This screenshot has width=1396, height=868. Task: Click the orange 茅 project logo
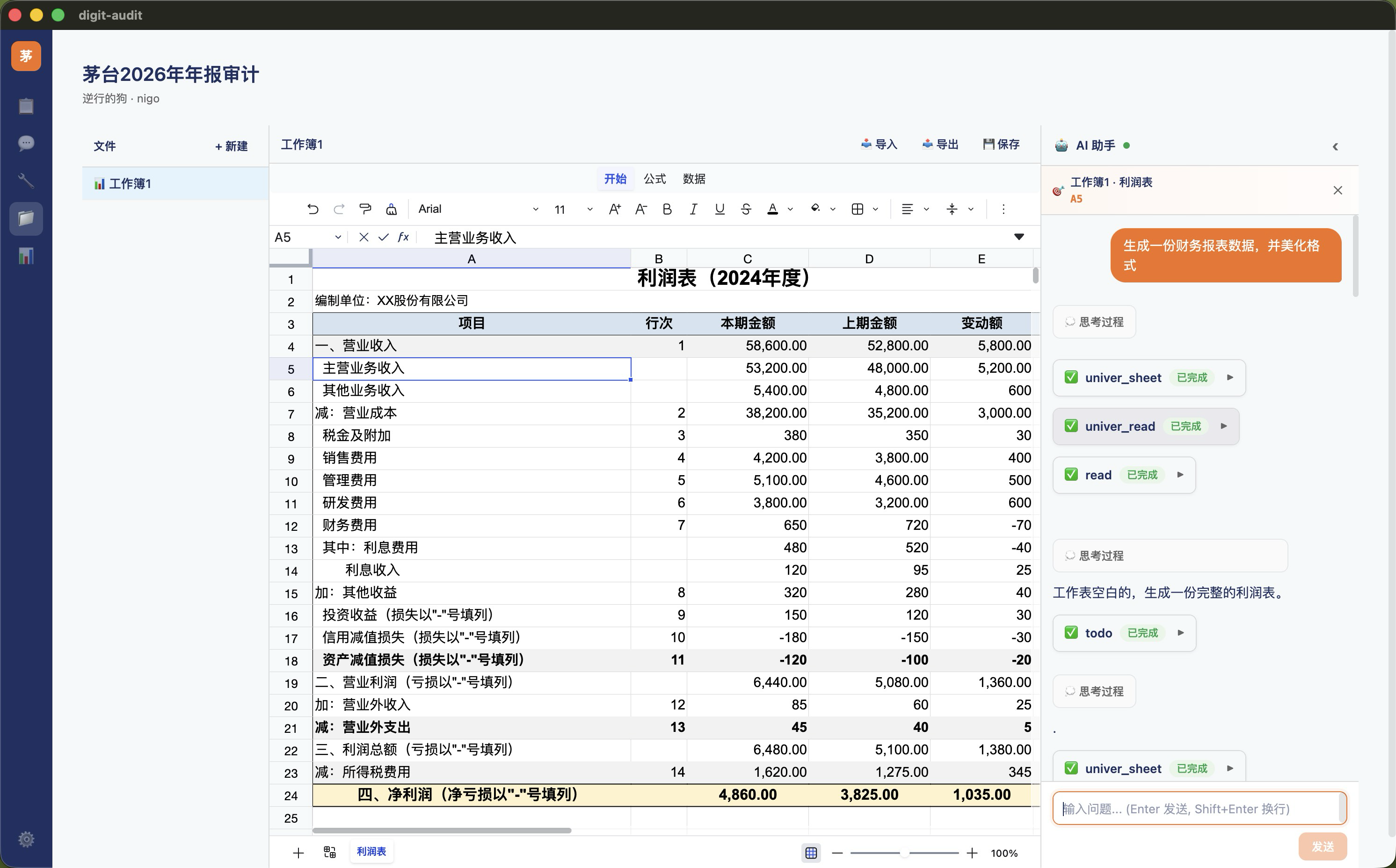[26, 56]
